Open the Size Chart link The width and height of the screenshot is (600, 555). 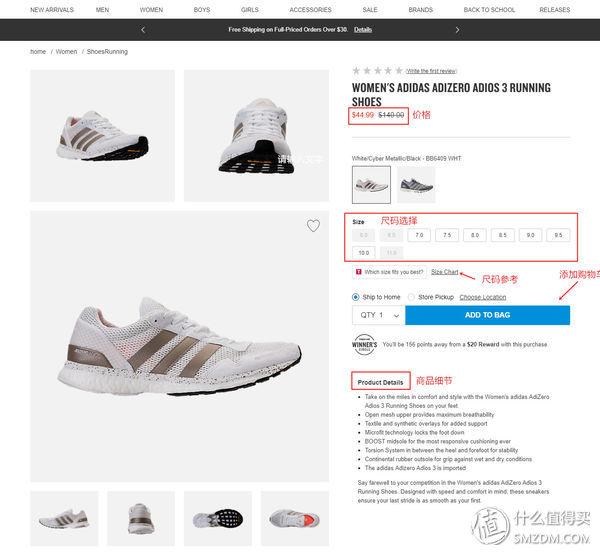coord(444,272)
